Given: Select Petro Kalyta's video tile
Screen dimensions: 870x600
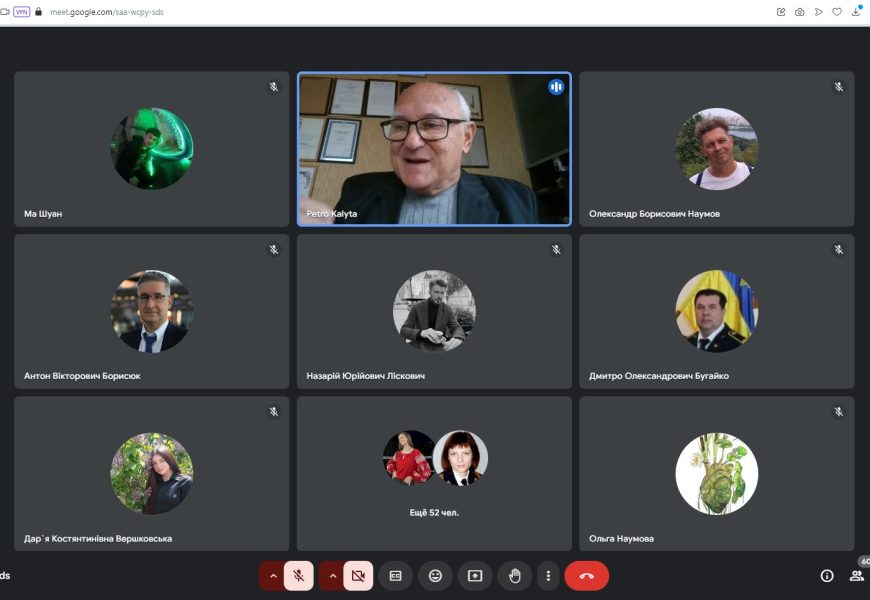Looking at the screenshot, I should (434, 149).
